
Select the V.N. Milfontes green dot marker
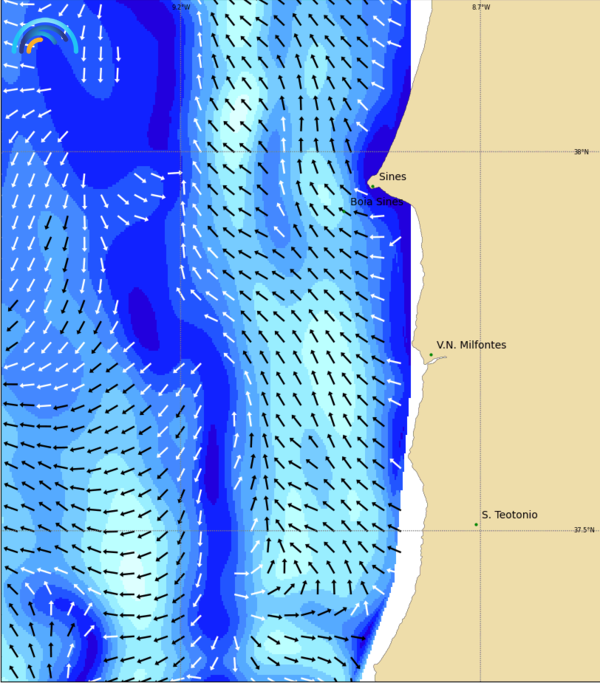pyautogui.click(x=431, y=355)
